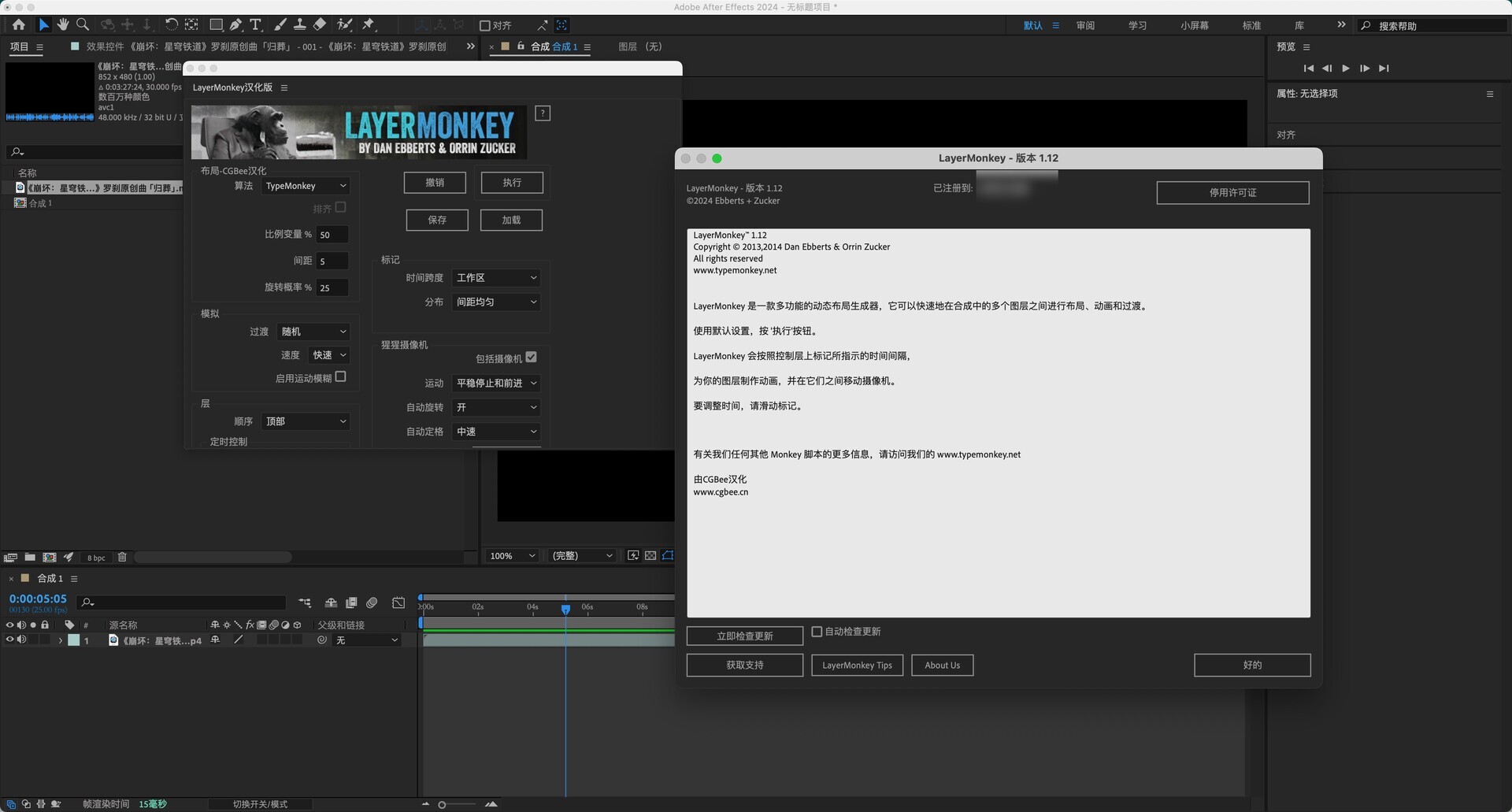The height and width of the screenshot is (812, 1512).
Task: Uncheck the 包括摄像机 checkbox
Action: pos(531,358)
